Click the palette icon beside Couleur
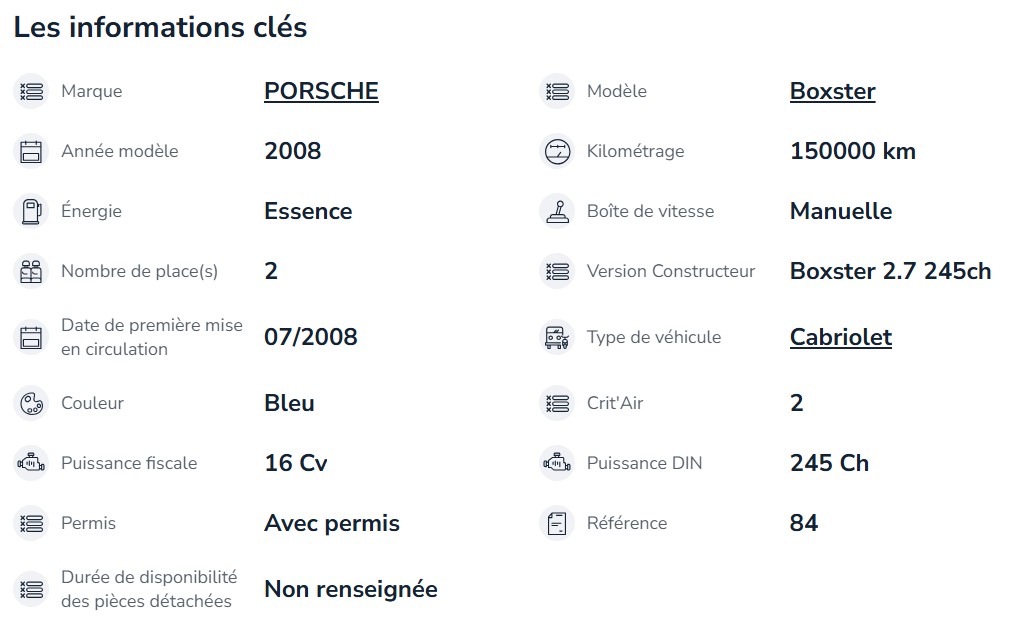 click(31, 404)
